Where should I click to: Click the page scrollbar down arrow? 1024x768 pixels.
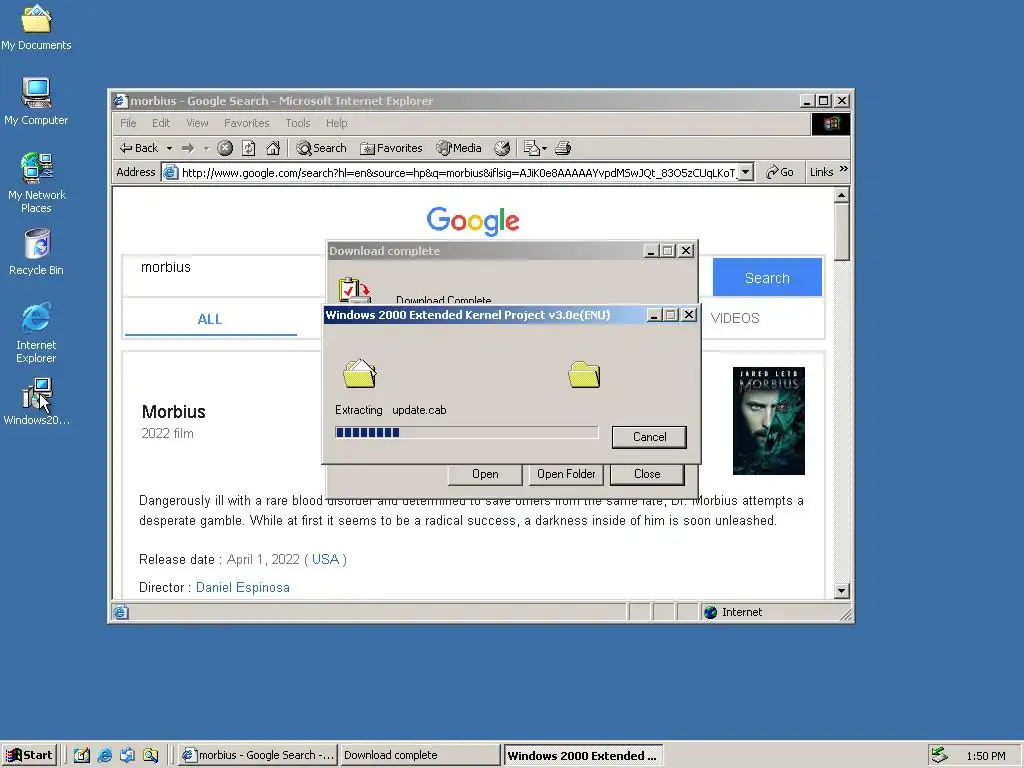pyautogui.click(x=841, y=590)
